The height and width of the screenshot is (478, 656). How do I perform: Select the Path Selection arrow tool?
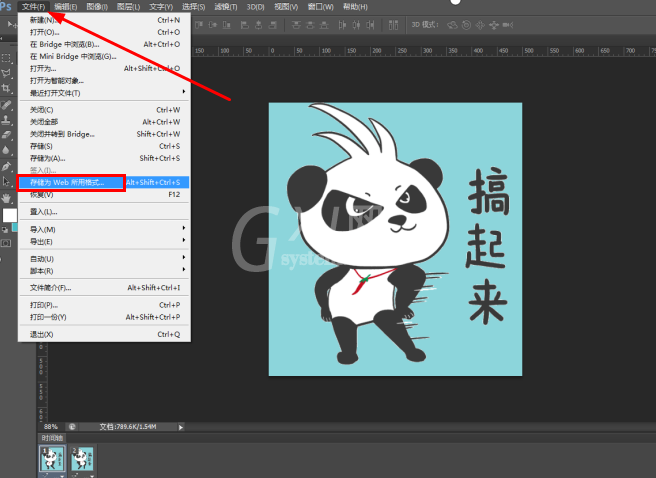click(6, 181)
